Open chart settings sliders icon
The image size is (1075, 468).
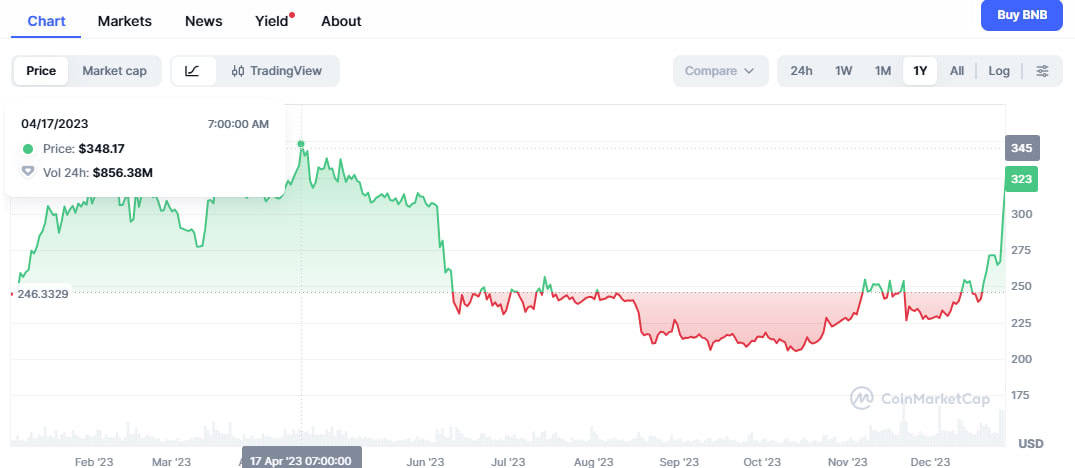pos(1042,71)
